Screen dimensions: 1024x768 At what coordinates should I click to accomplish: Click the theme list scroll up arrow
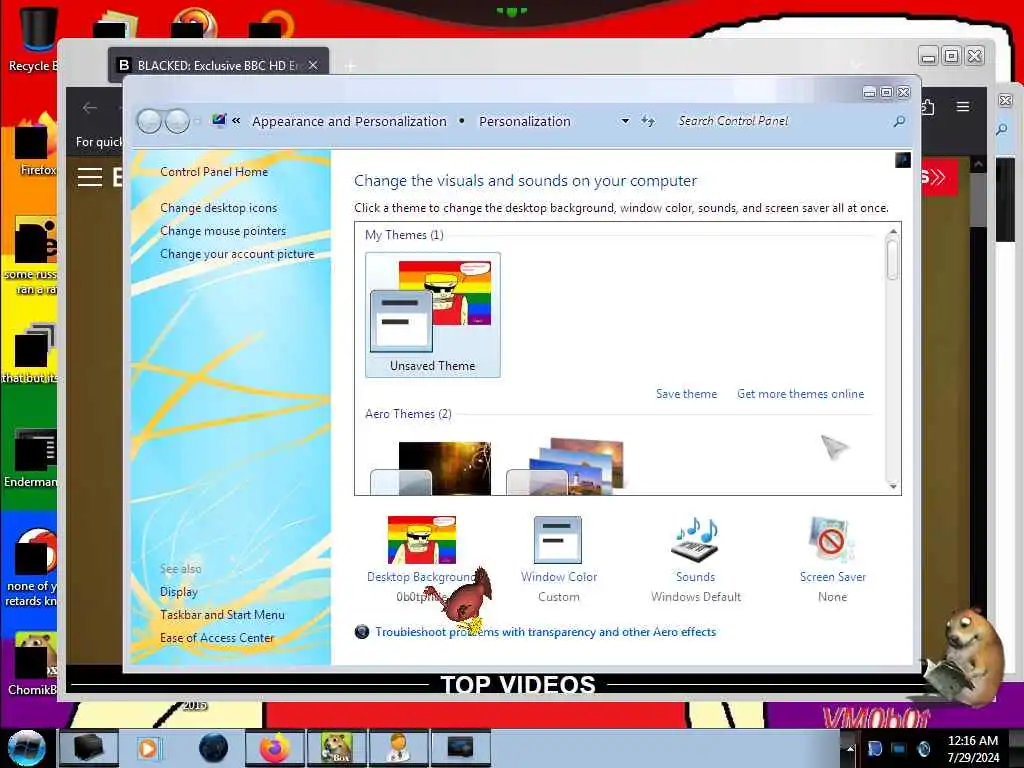click(x=893, y=231)
